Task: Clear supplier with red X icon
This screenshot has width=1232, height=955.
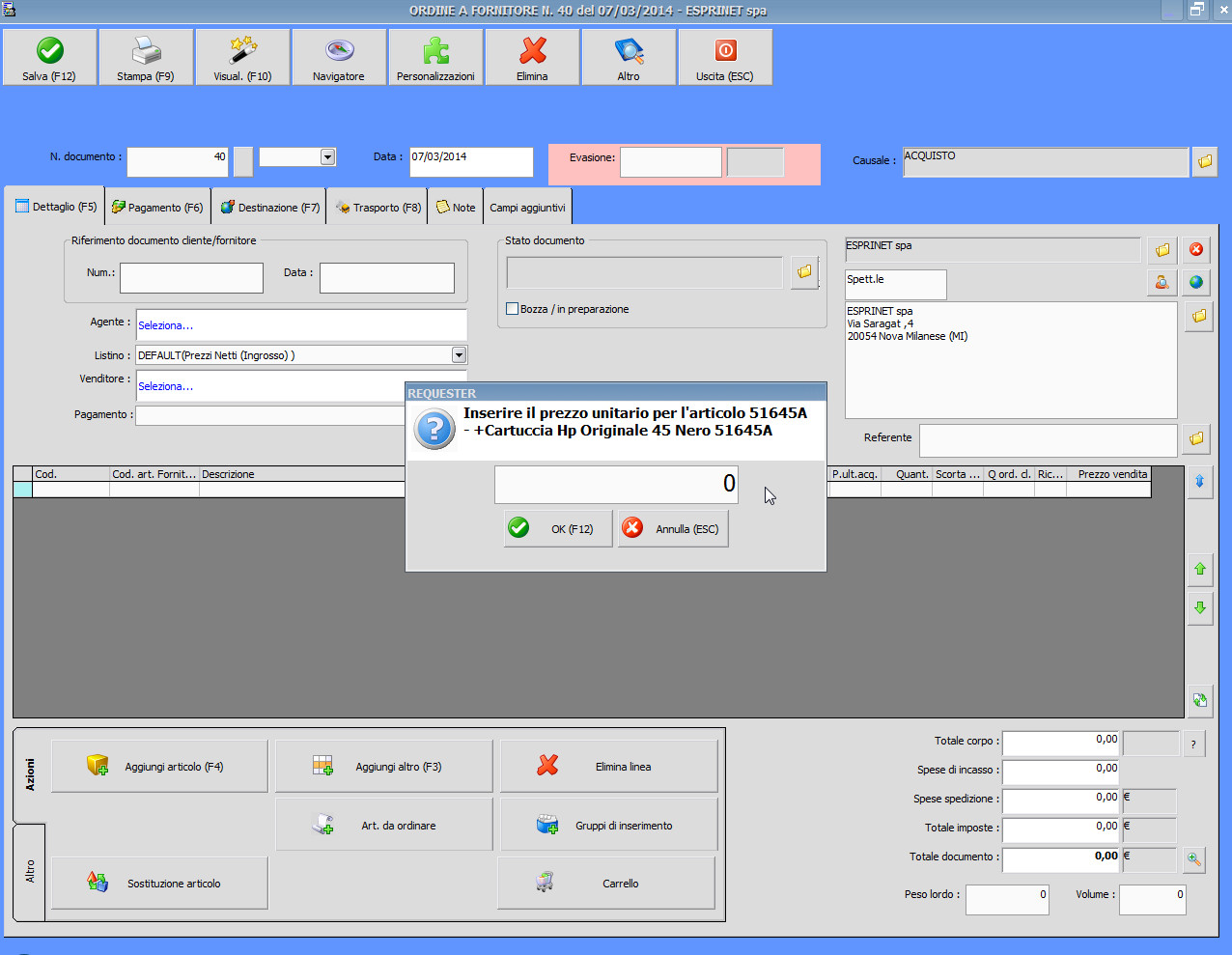Action: (x=1196, y=250)
